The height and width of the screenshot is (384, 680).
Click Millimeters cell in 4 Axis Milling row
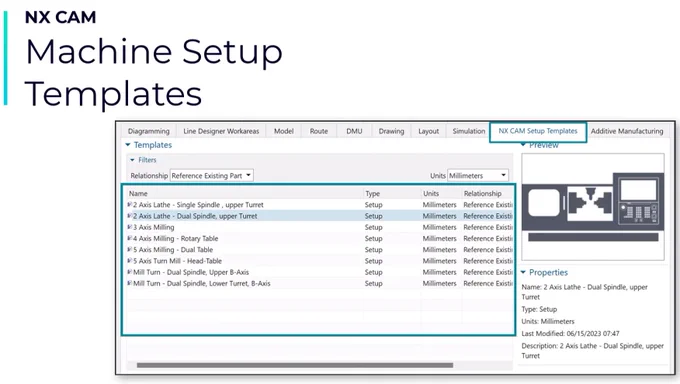(x=439, y=239)
